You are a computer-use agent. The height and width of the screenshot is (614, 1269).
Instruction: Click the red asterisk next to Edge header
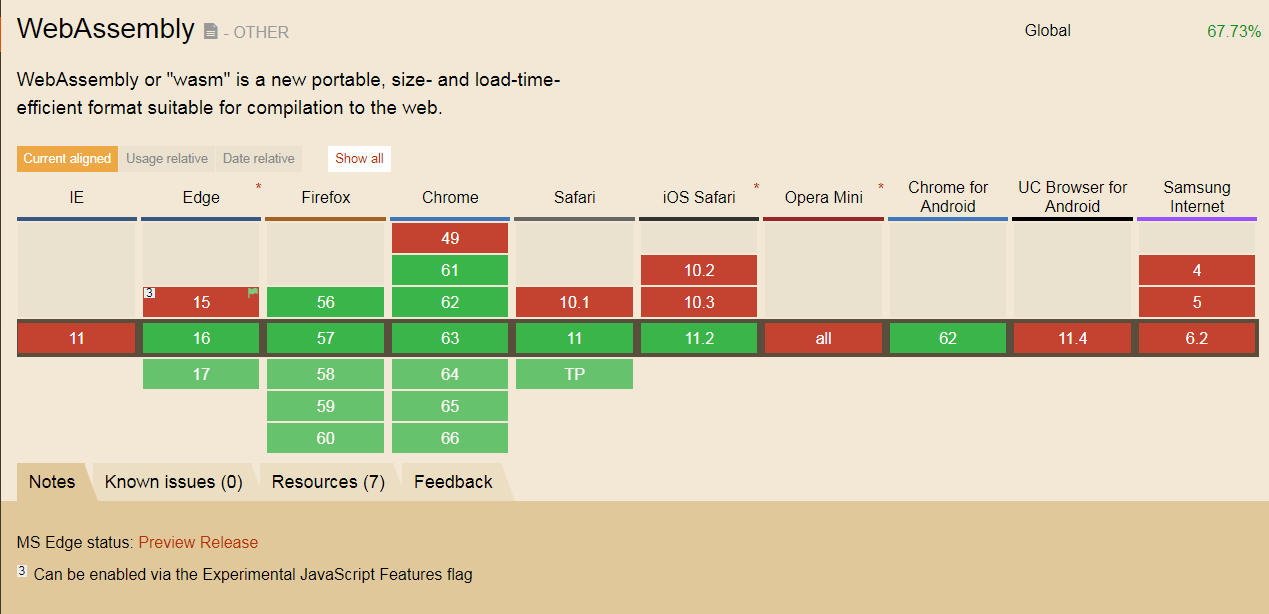coord(259,187)
